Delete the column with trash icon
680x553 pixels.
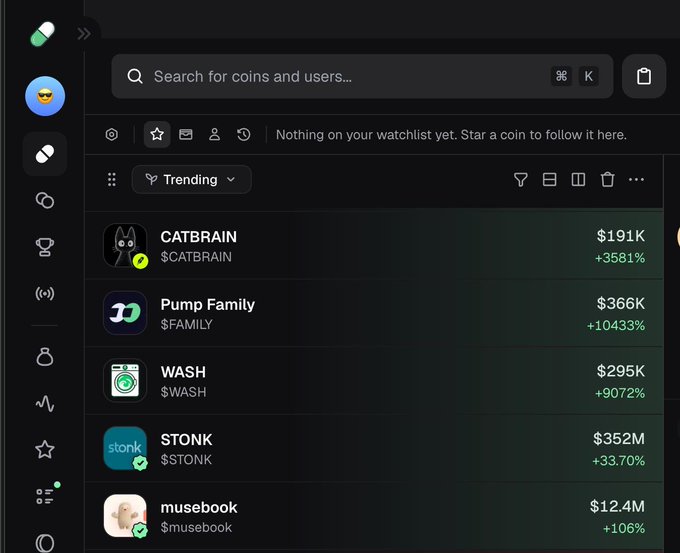click(608, 179)
